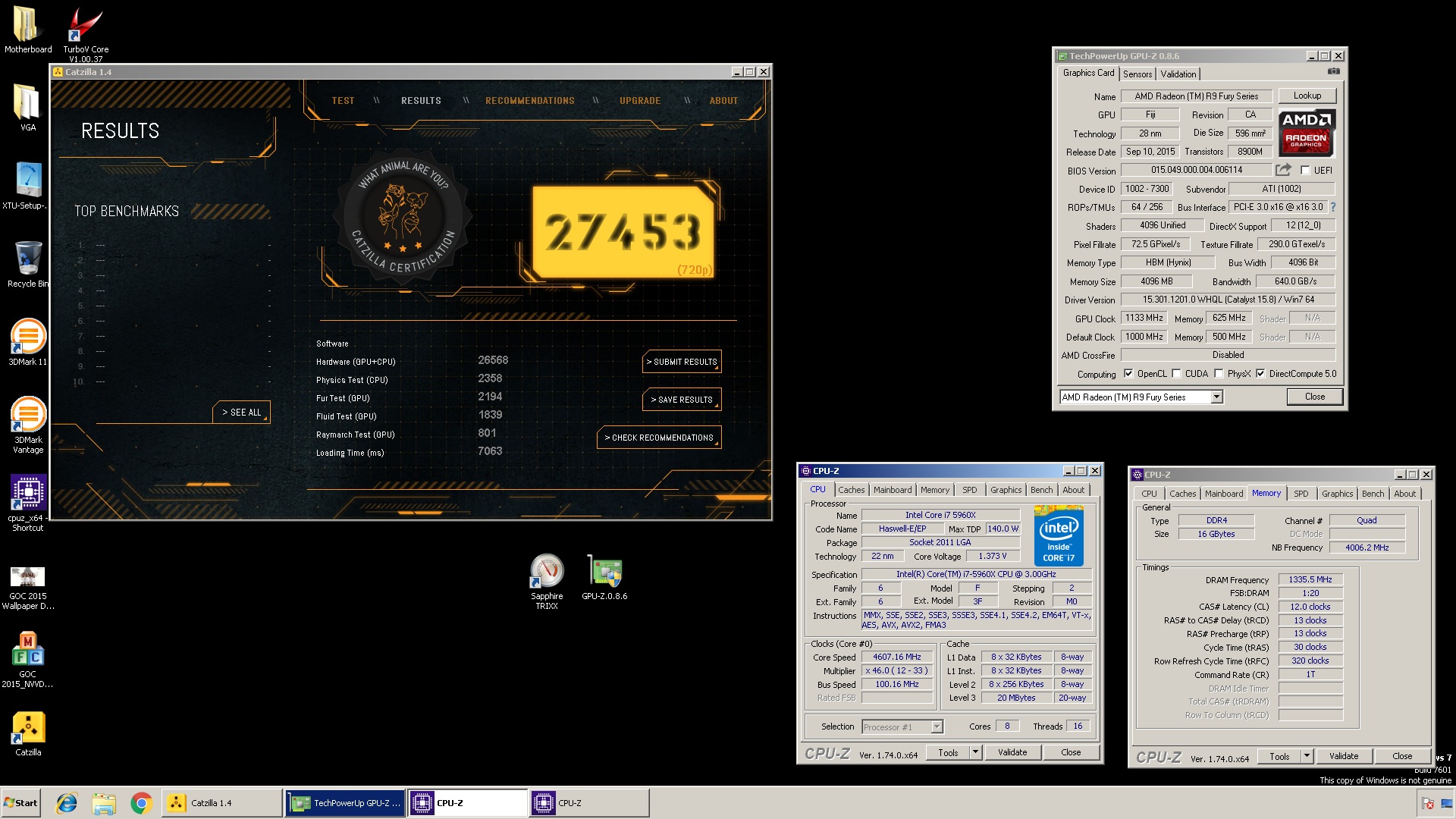Toggle the UEFI checkbox in GPU-Z
This screenshot has width=1456, height=819.
point(1305,171)
